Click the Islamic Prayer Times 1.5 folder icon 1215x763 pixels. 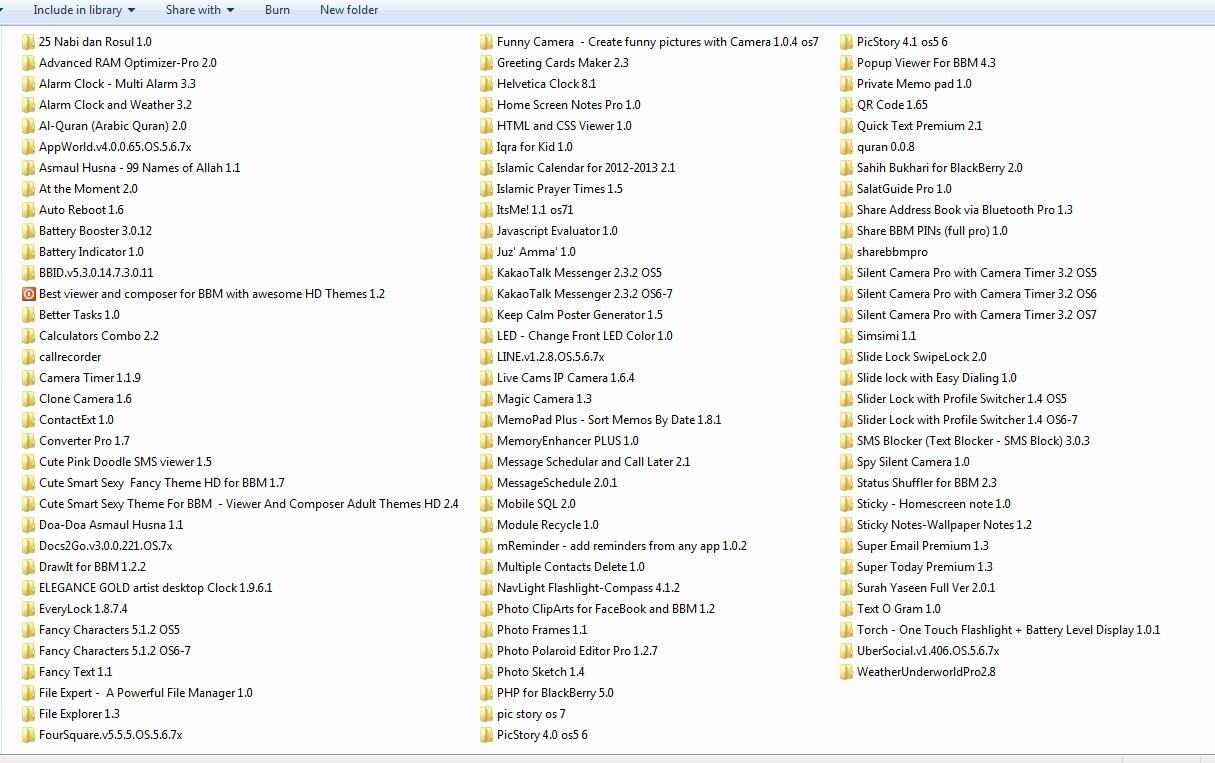486,189
